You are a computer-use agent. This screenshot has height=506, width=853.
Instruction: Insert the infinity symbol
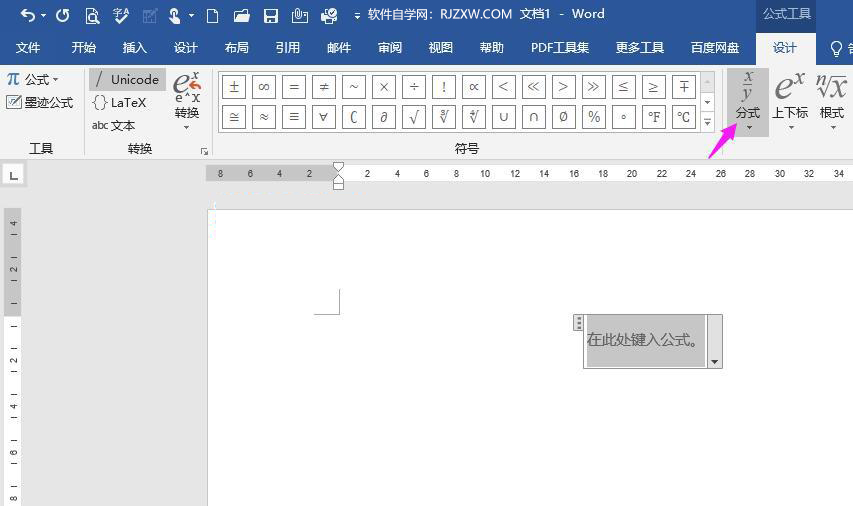(x=264, y=87)
